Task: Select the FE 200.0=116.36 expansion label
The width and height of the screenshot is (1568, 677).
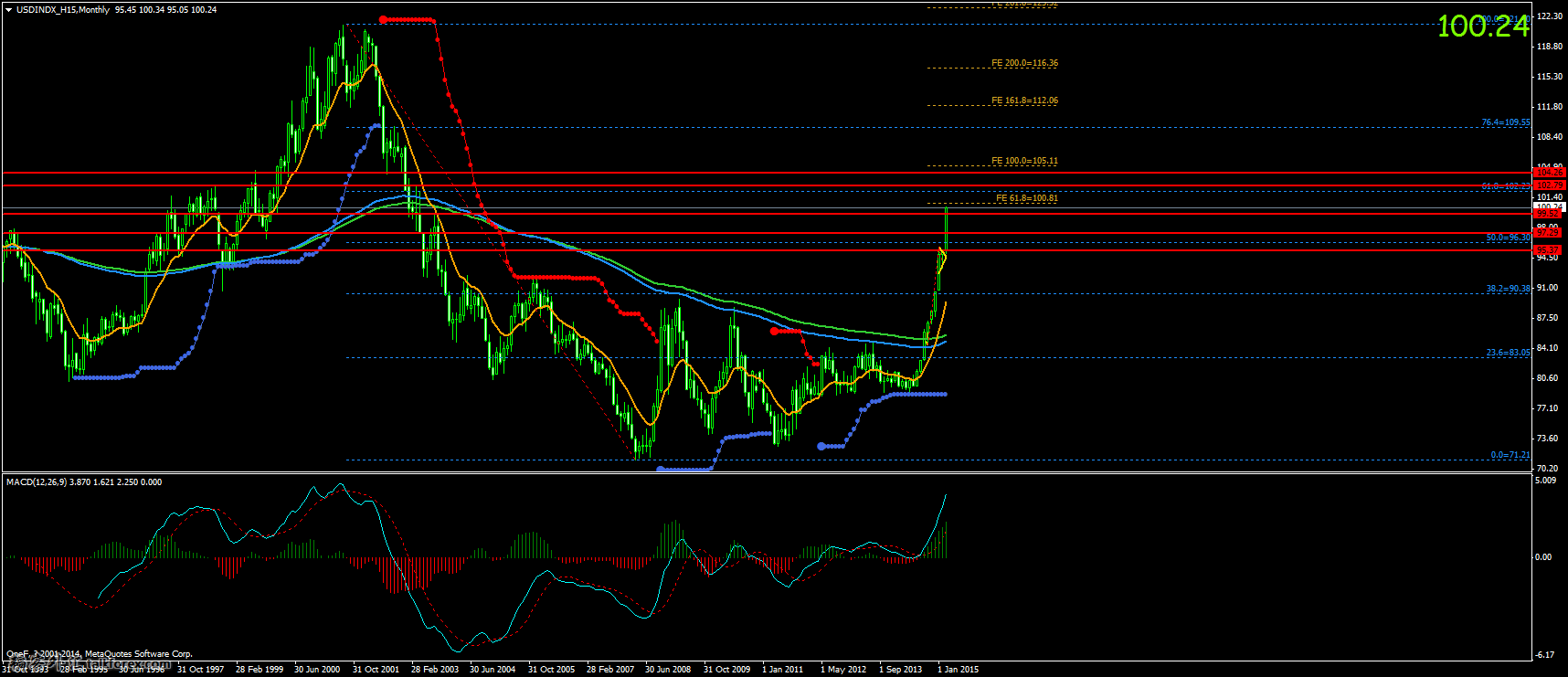Action: (x=1024, y=63)
